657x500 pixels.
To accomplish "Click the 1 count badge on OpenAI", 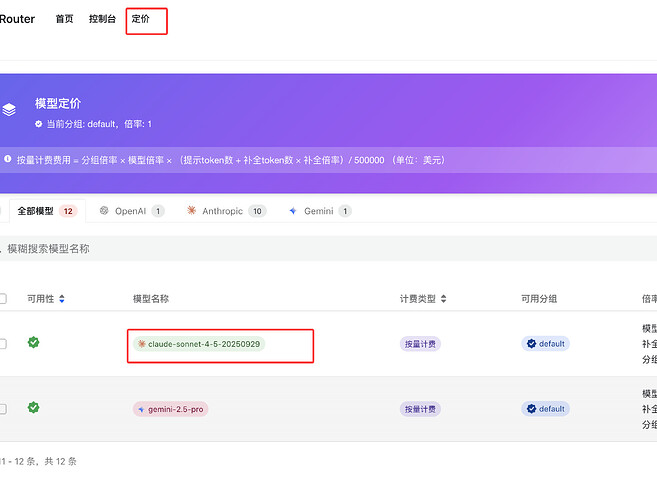I will pos(158,211).
